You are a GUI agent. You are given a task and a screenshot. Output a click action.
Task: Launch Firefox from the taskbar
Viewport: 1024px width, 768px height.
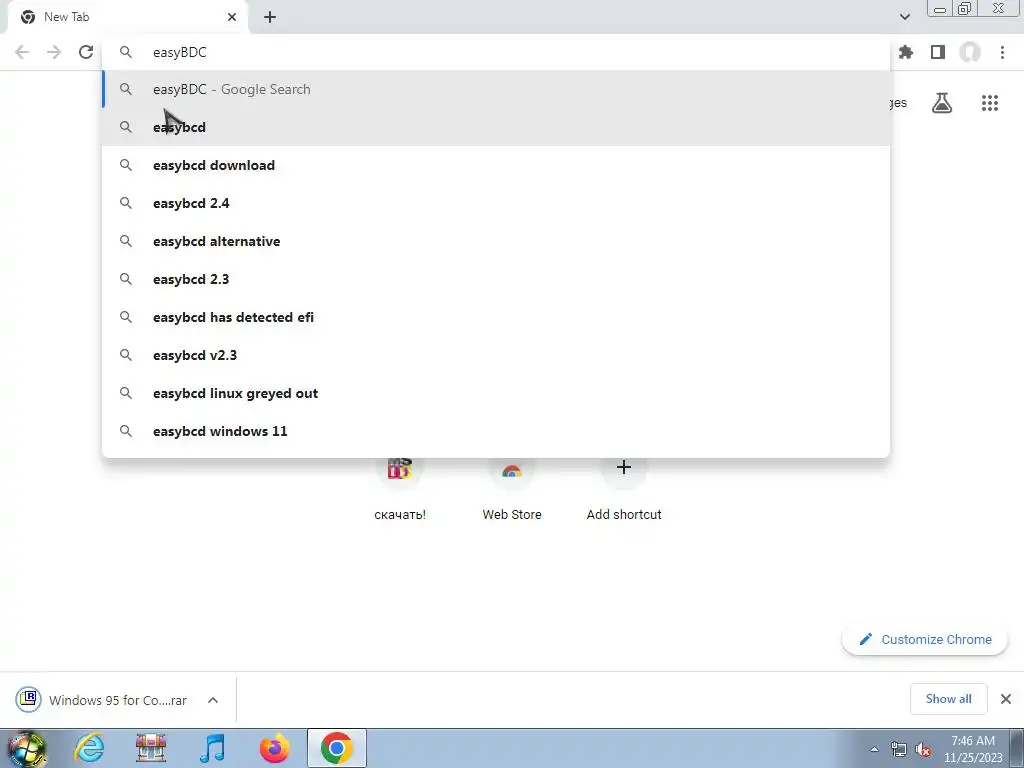tap(274, 748)
